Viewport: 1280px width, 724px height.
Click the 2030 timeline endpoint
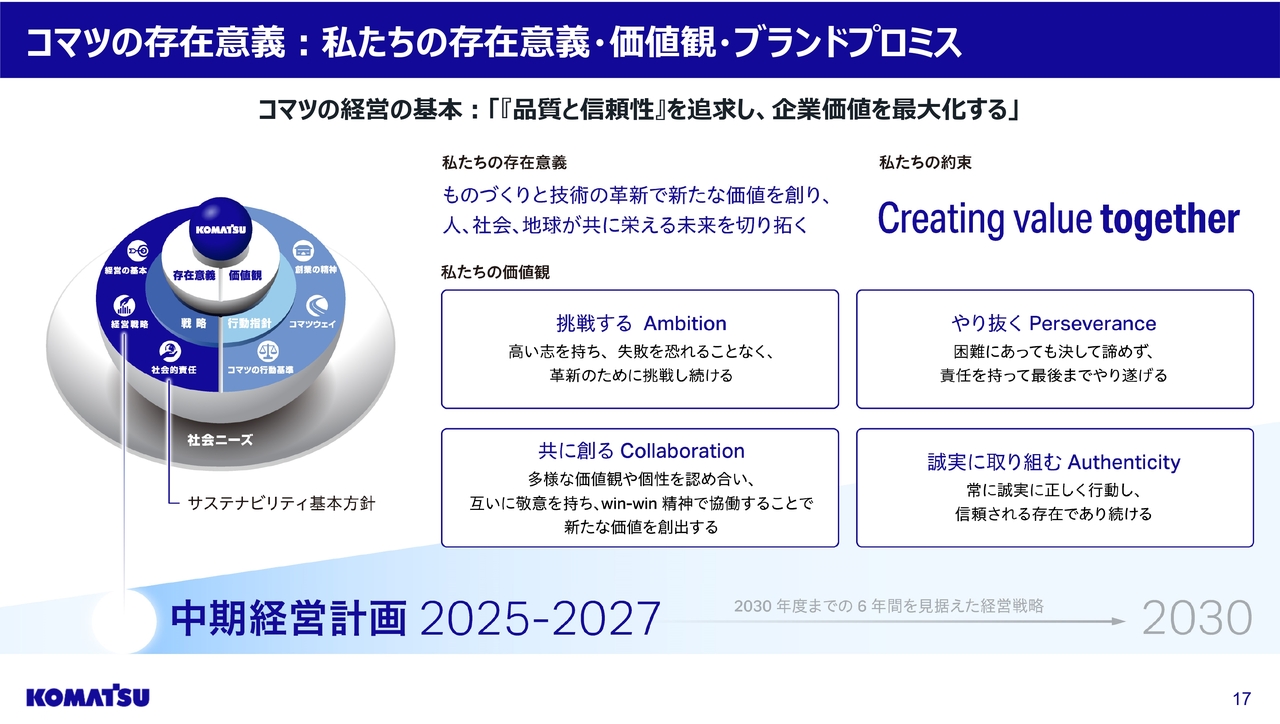coord(1196,619)
